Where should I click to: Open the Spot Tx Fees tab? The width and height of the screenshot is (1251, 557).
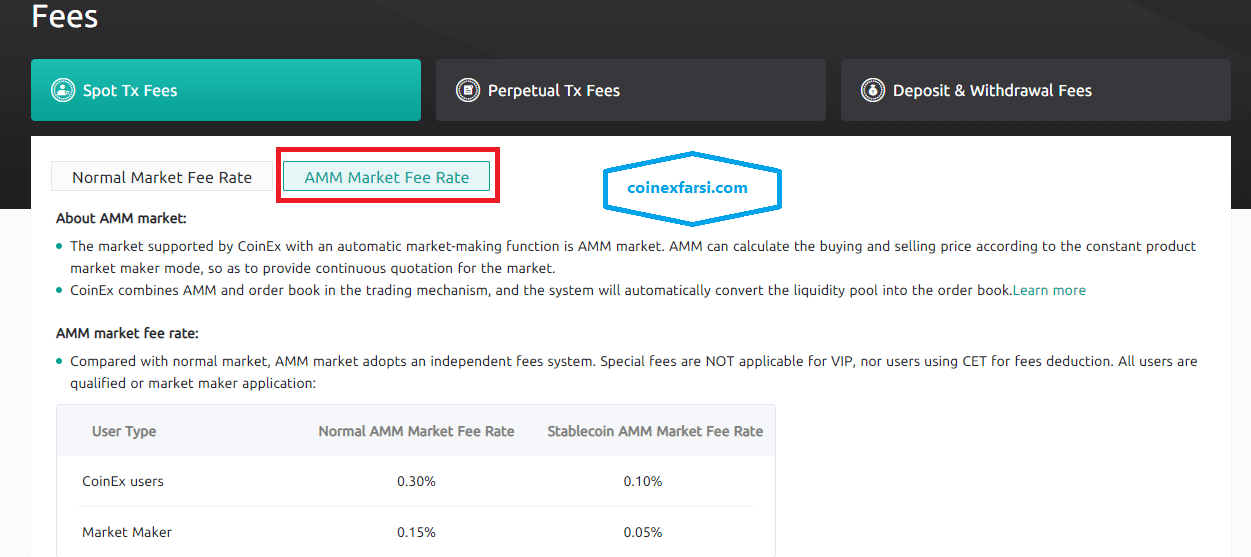tap(226, 90)
